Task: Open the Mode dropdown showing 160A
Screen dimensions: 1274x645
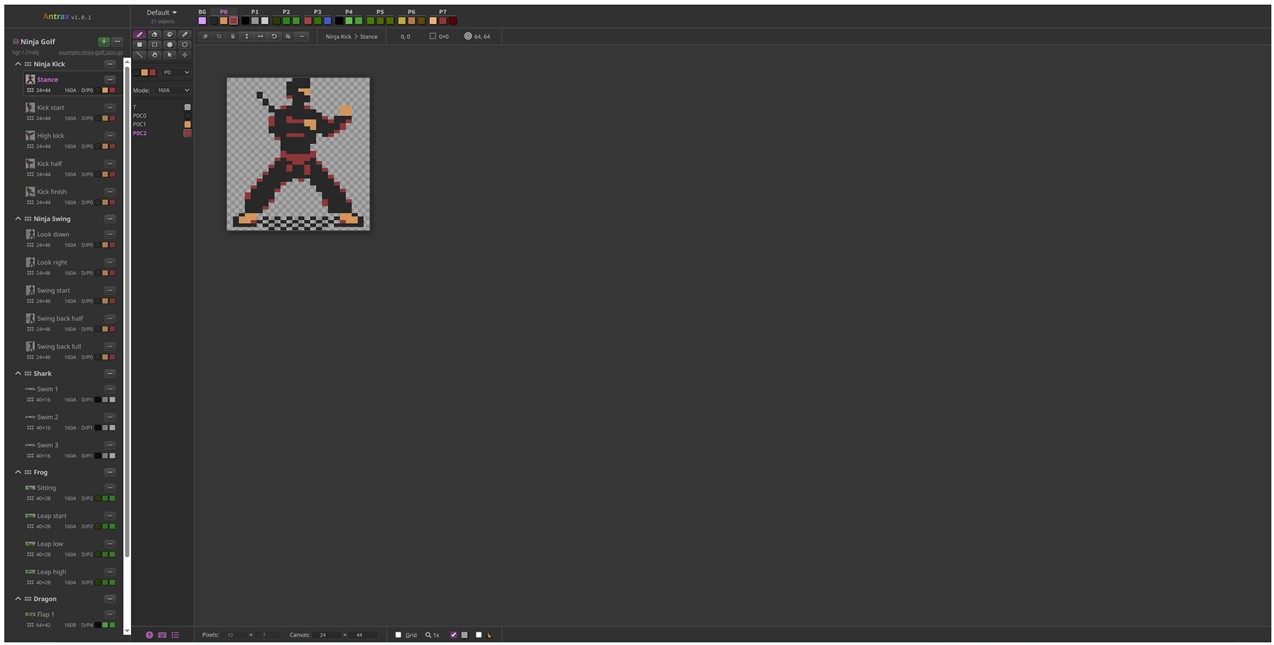Action: (172, 90)
